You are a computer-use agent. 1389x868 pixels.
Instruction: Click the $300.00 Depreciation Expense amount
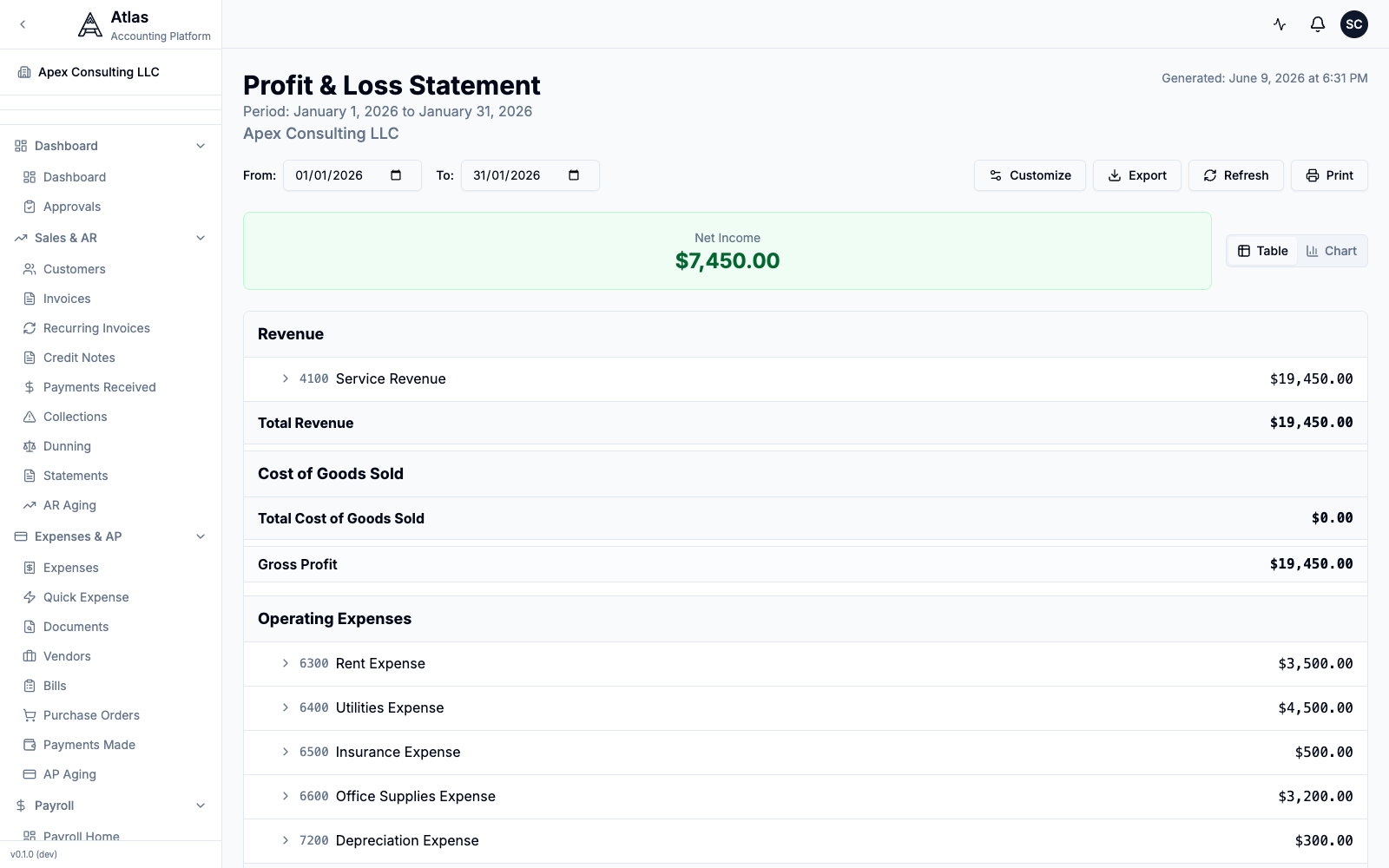(x=1324, y=840)
